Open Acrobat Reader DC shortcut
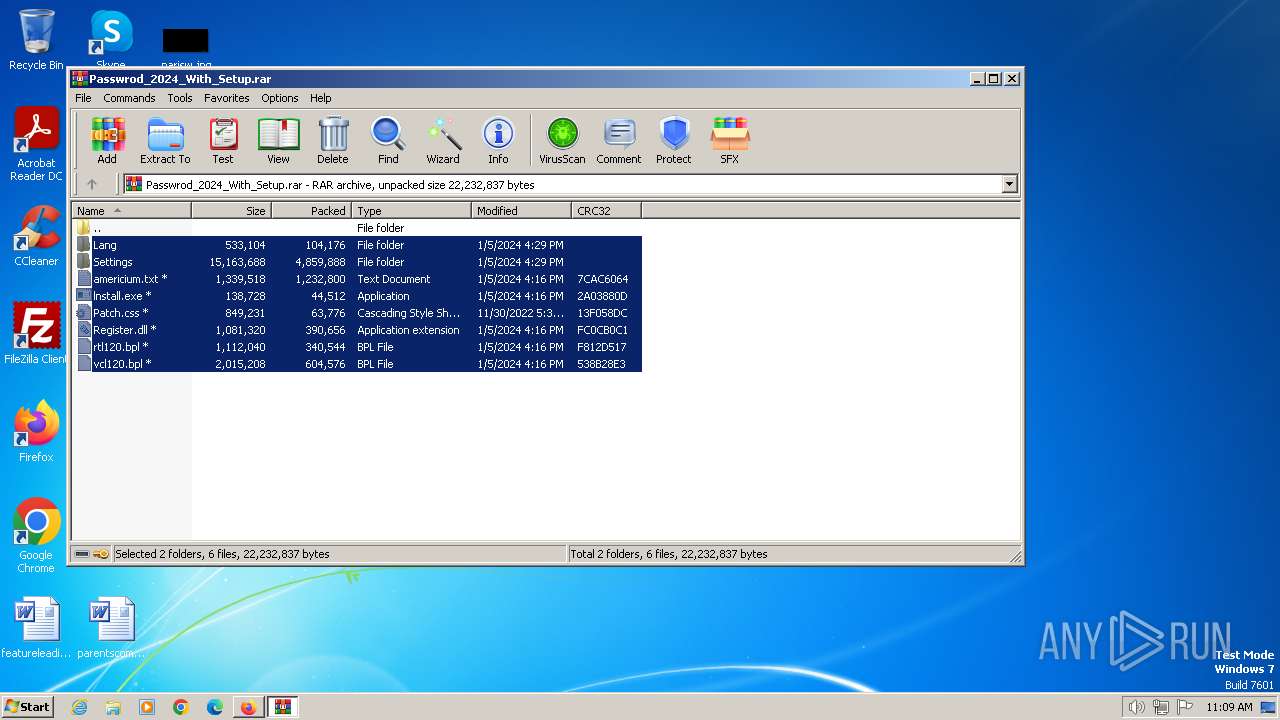Screen dimensions: 1280x720 pos(36,145)
